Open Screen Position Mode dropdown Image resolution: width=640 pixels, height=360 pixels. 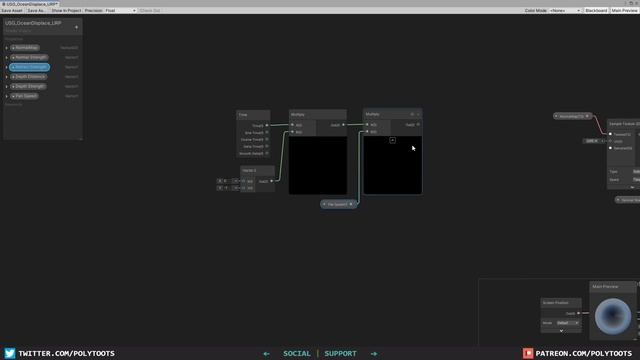coord(568,323)
